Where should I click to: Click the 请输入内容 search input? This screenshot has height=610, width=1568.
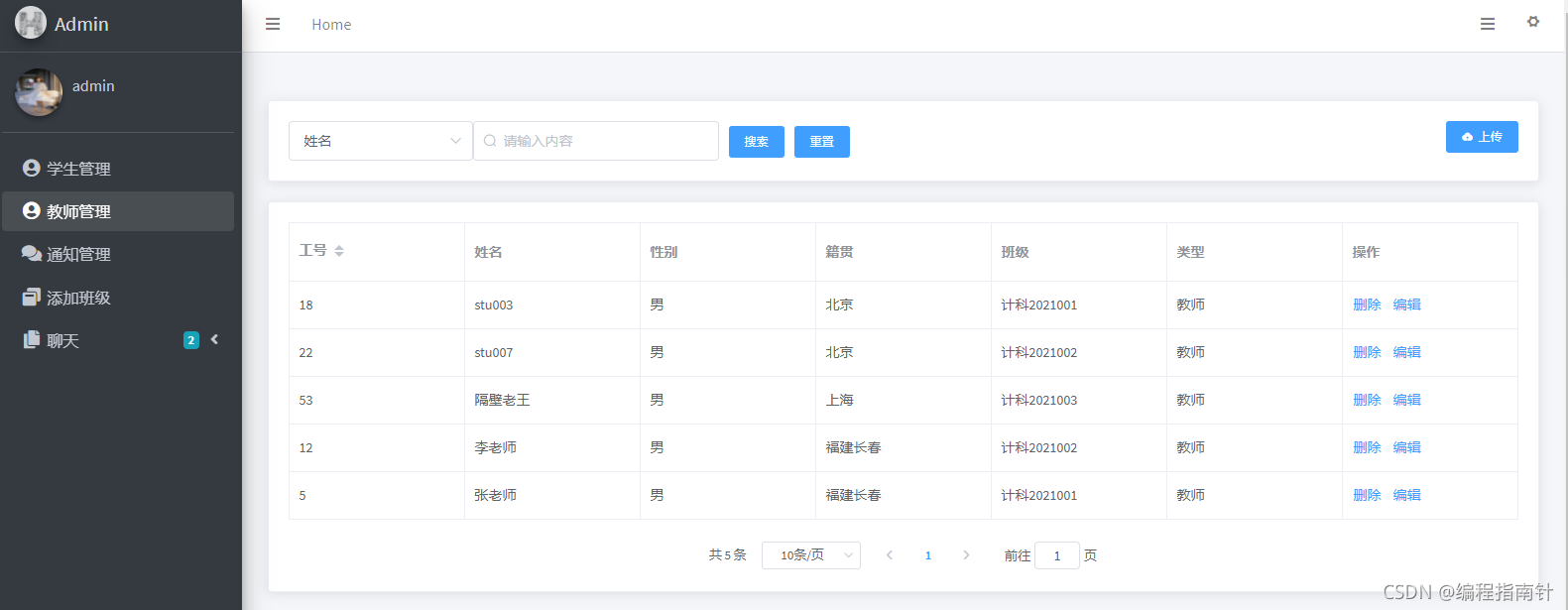point(596,141)
